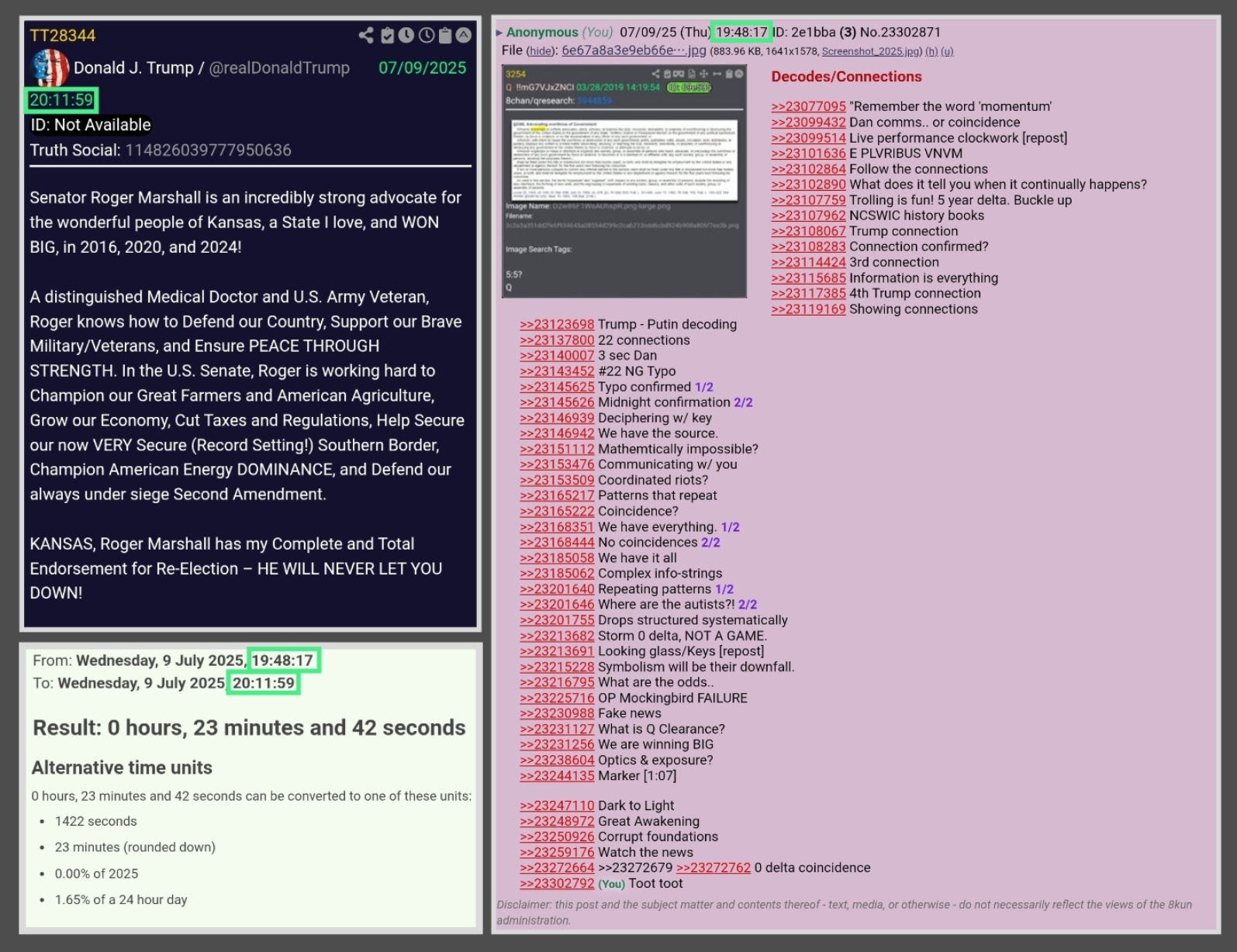Screen dimensions: 1237x952
Task: Click the Result: 0 hours, 23 minutes and 42 seconds text
Action: pyautogui.click(x=249, y=728)
